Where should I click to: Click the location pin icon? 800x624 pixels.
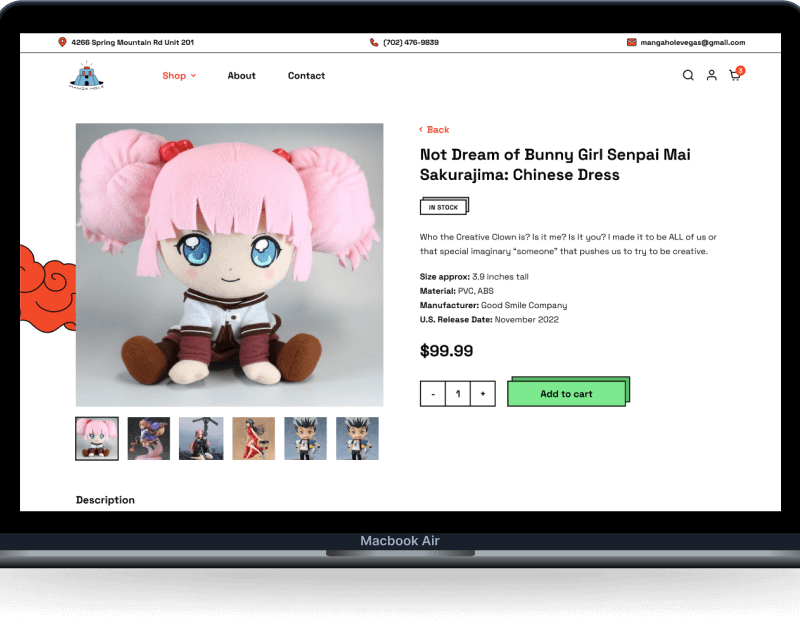(62, 42)
